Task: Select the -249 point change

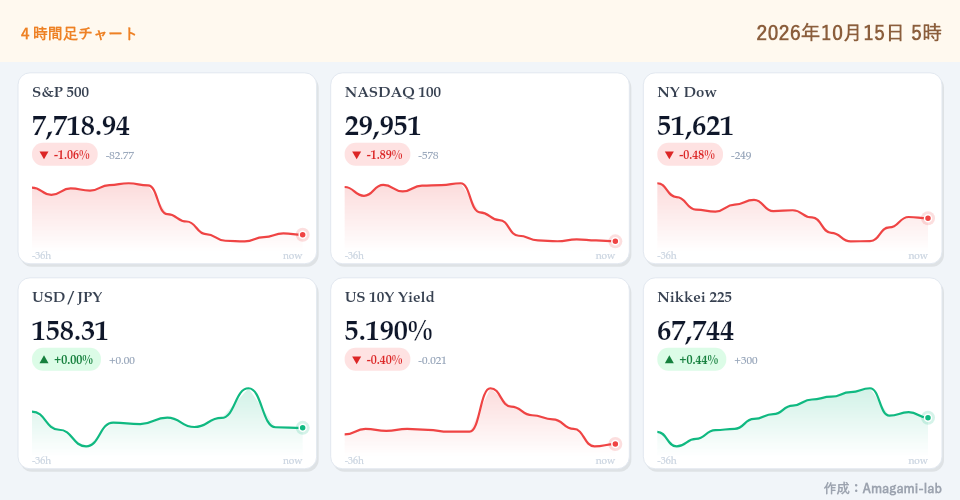Action: [x=741, y=155]
